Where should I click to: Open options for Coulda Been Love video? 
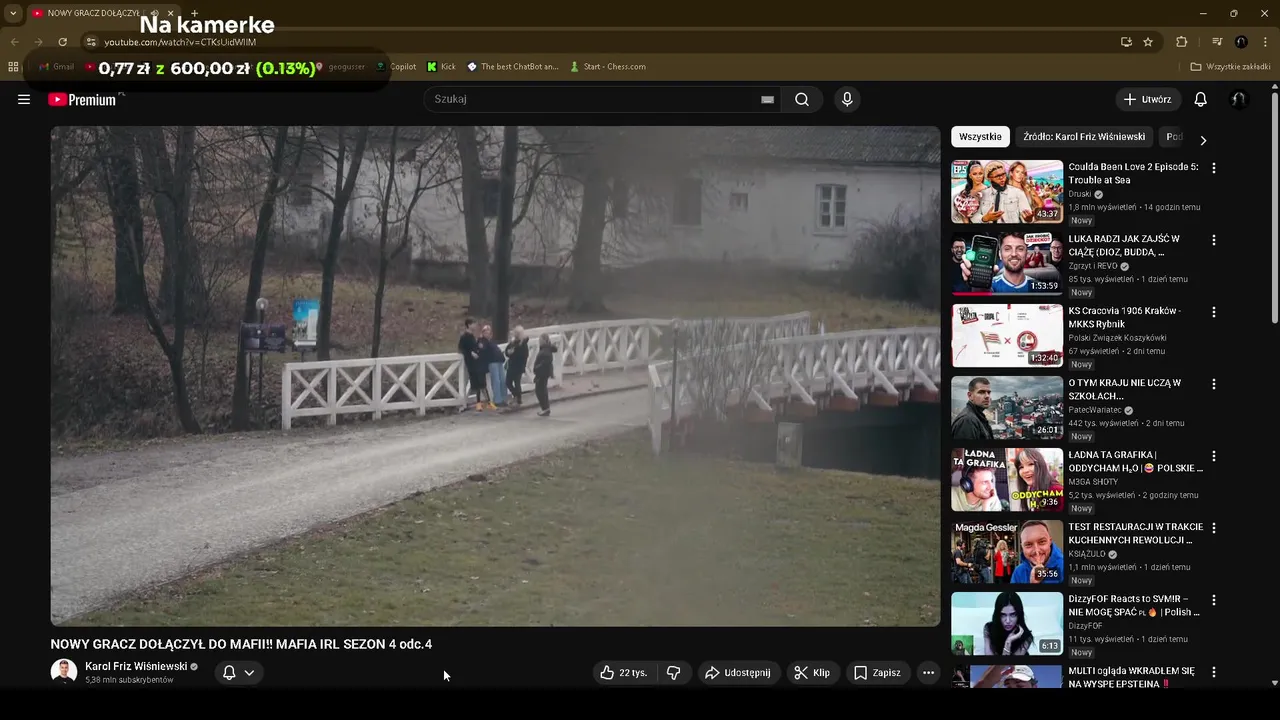point(1214,168)
